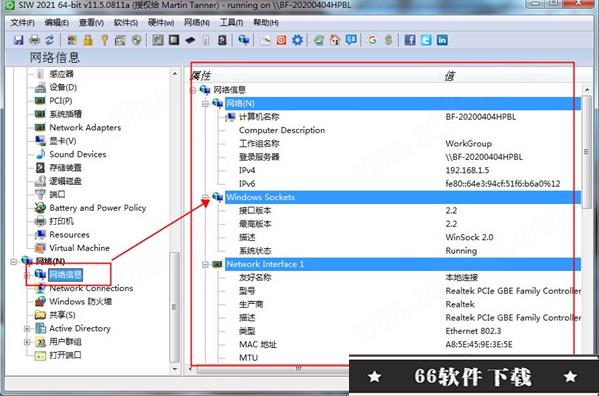Select Network Connections in the tree
The height and width of the screenshot is (396, 599).
click(x=91, y=288)
